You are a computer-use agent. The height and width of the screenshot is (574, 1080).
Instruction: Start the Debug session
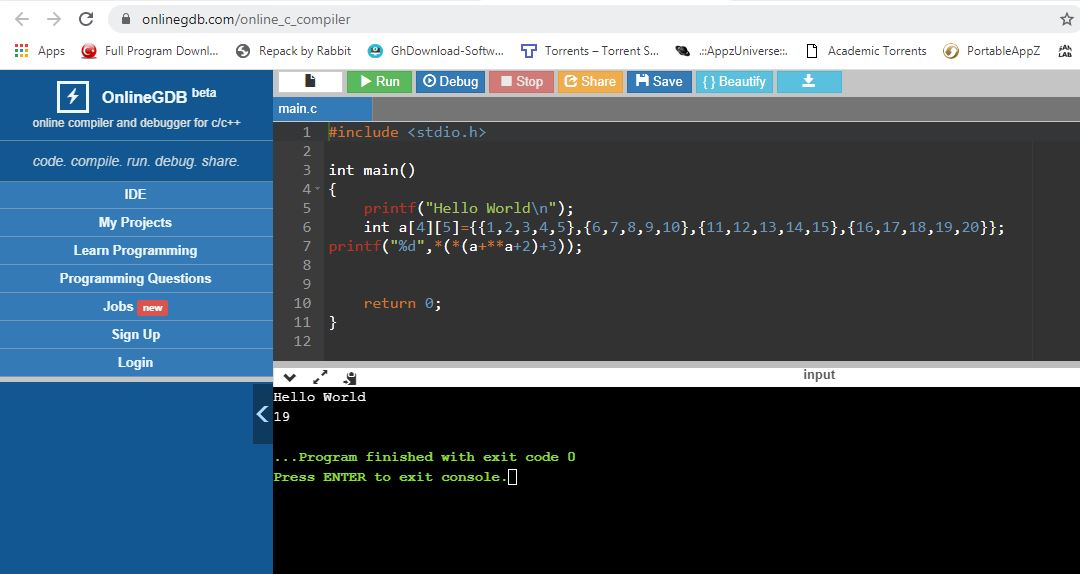450,81
